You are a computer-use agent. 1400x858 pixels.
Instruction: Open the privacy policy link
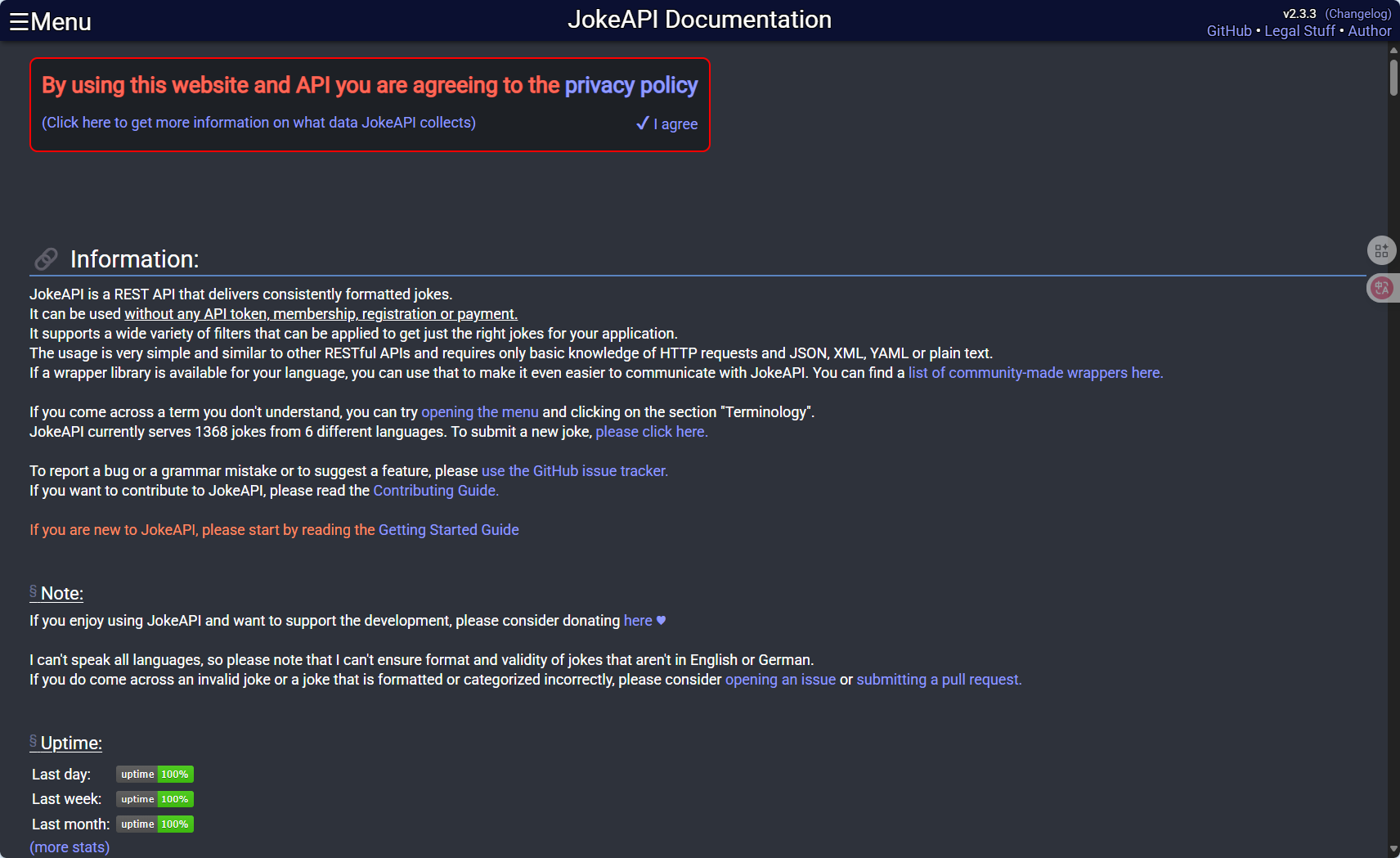[x=630, y=86]
